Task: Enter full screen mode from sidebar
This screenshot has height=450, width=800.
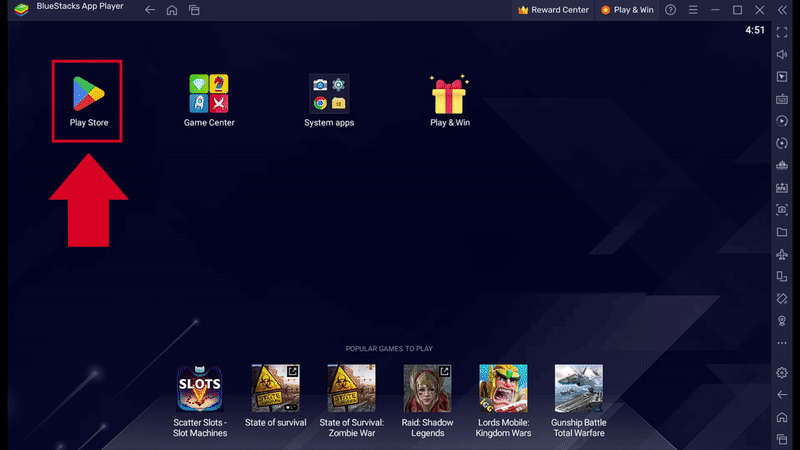Action: (782, 32)
